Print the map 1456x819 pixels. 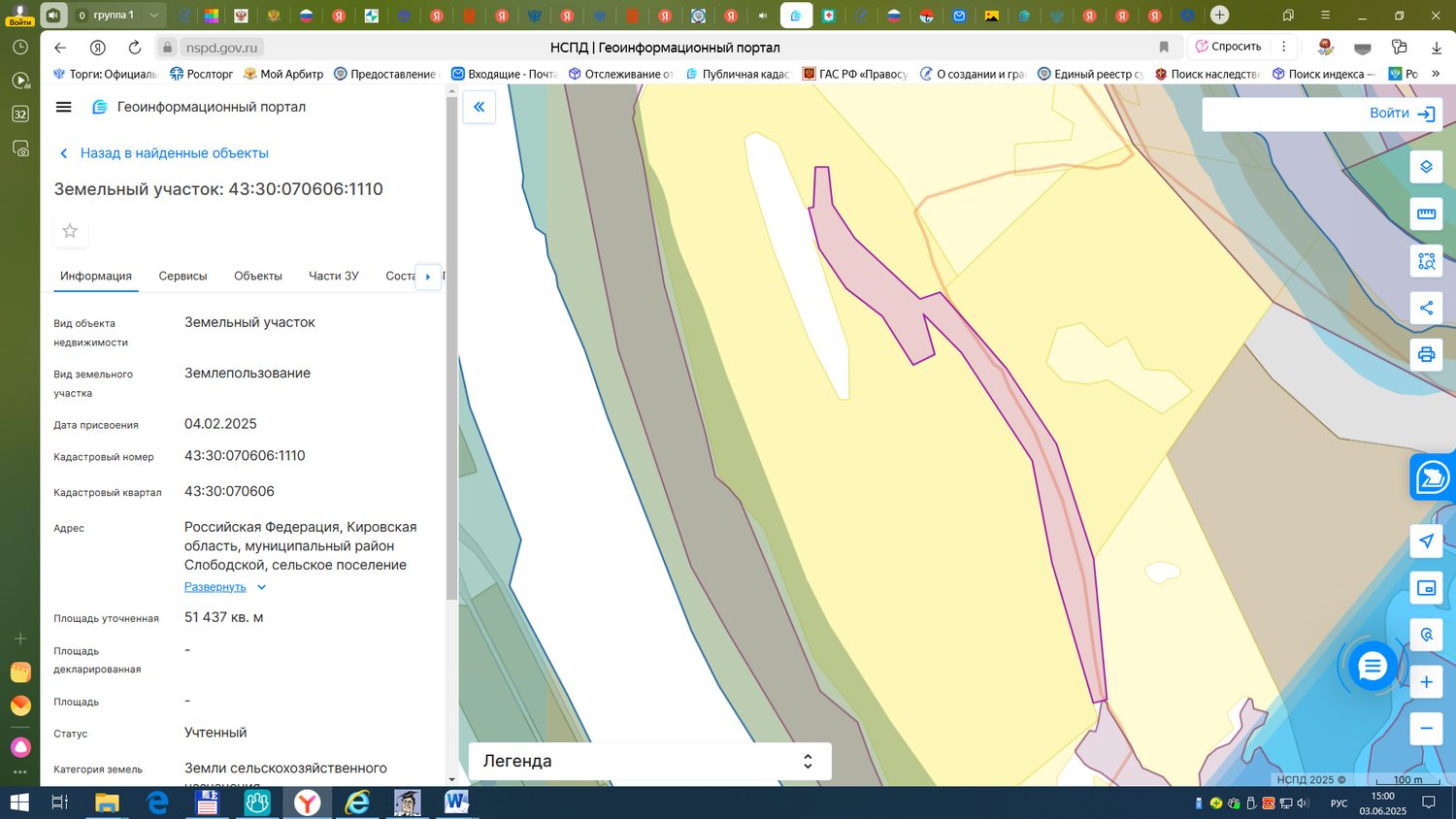pos(1426,354)
